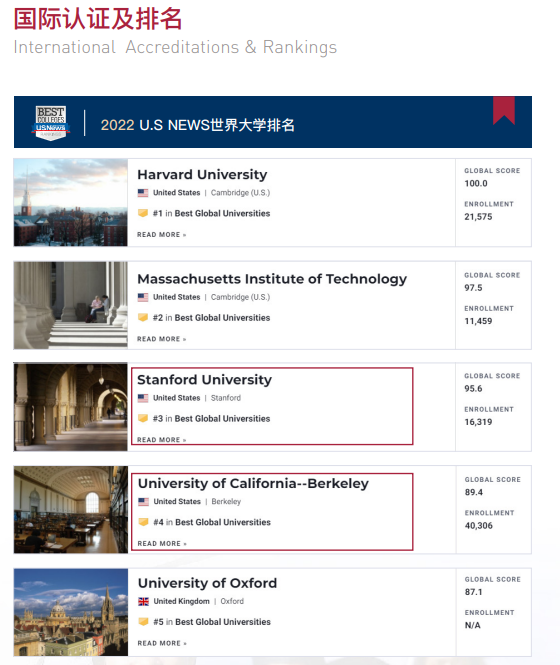Click the MIT columns thumbnail photo

(70, 305)
